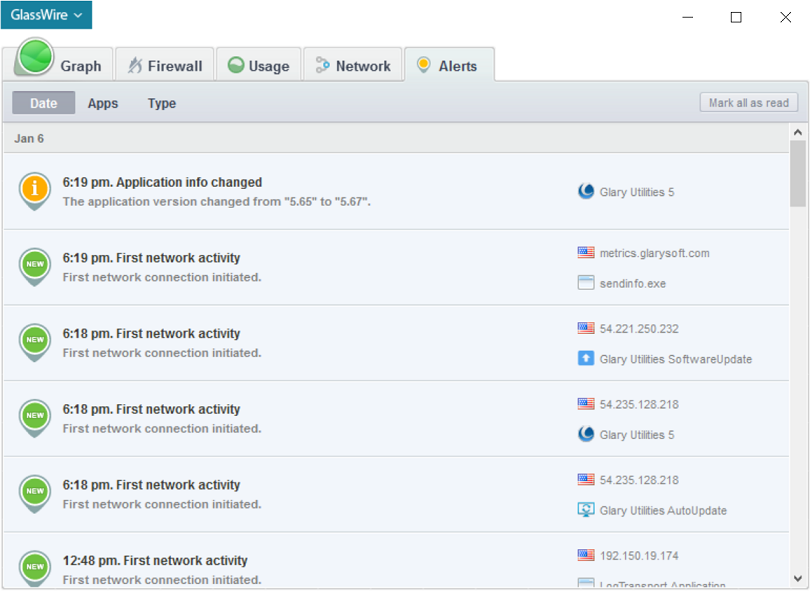Image resolution: width=810 pixels, height=591 pixels.
Task: Open the GlassWire dropdown menu
Action: pos(46,15)
